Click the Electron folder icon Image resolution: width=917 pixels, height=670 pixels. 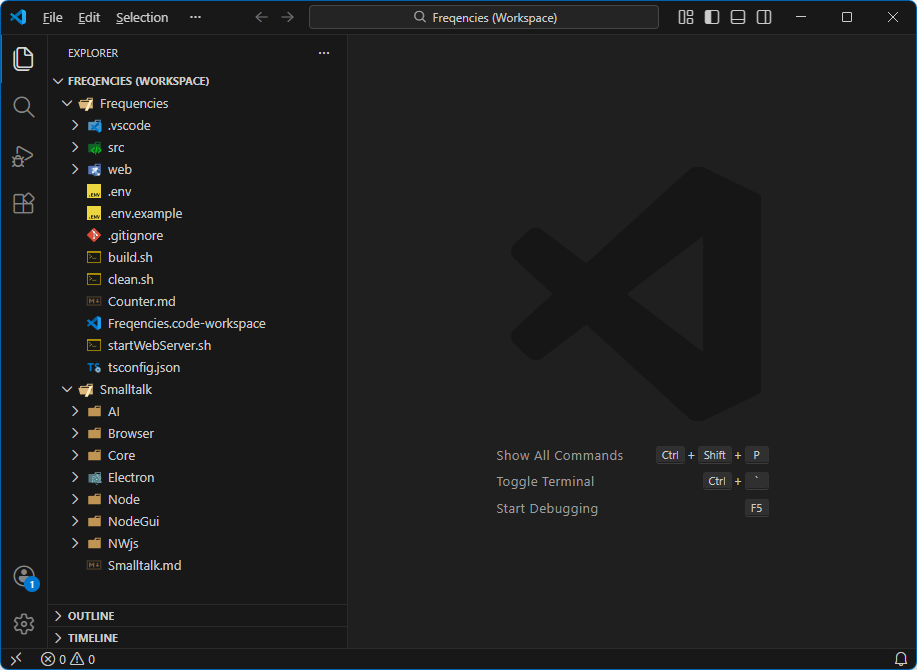94,478
